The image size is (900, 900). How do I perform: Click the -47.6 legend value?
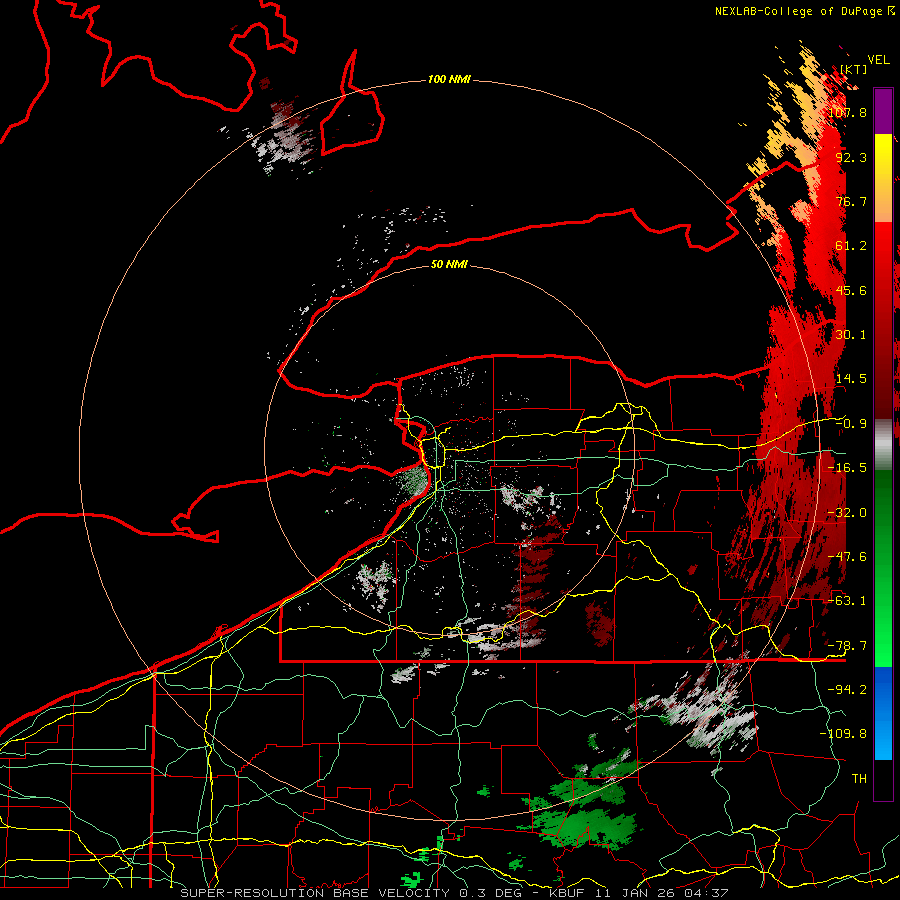(847, 556)
